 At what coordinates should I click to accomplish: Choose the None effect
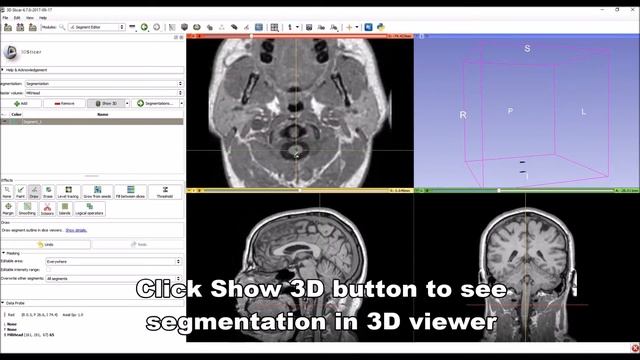point(7,192)
